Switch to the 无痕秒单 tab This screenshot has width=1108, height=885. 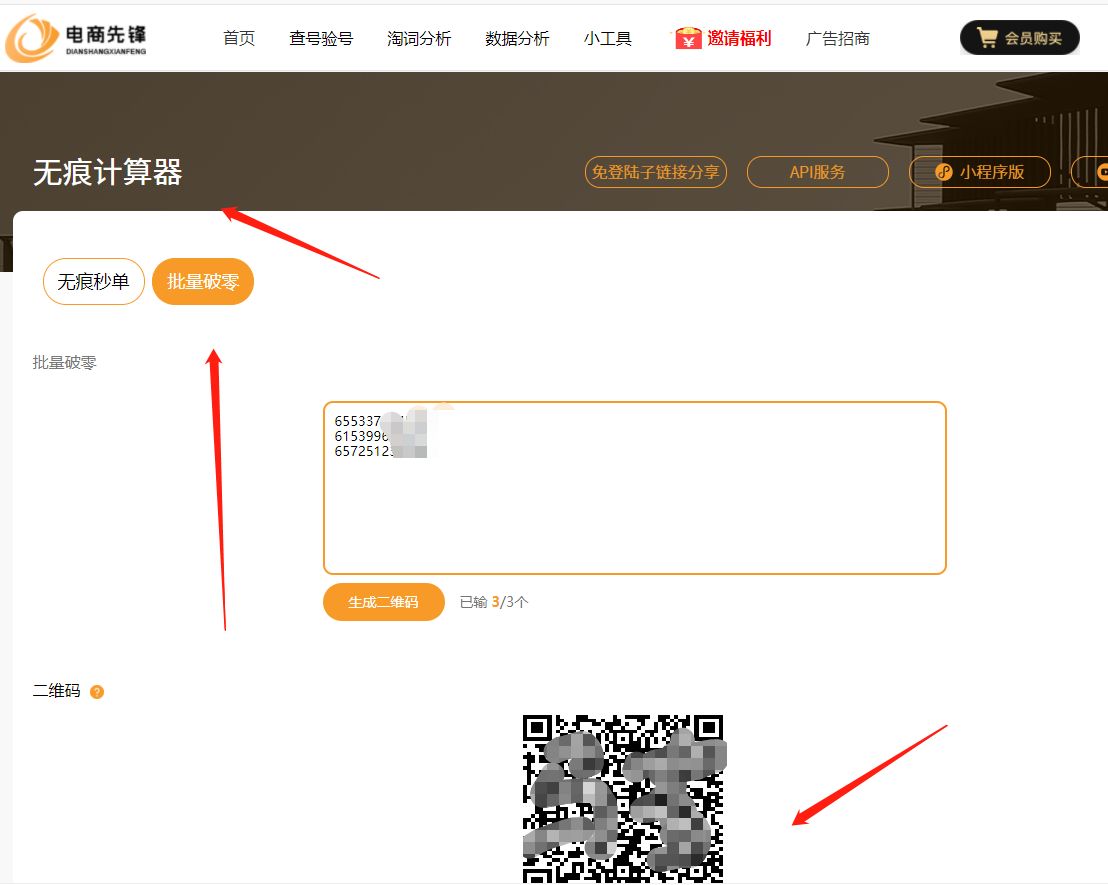coord(93,281)
